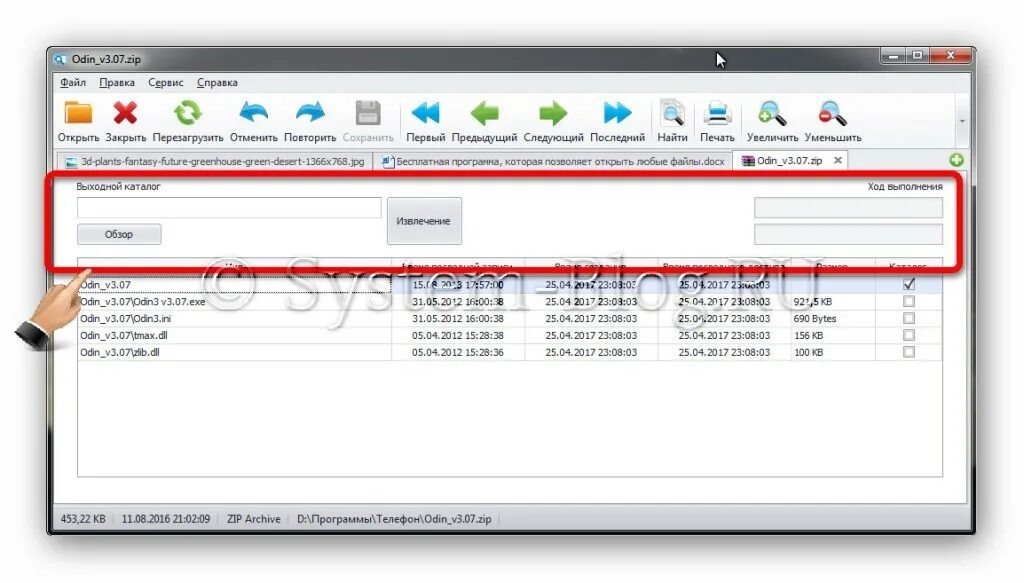1024x583 pixels.
Task: Click the Закрыть red cross icon
Action: 125,114
